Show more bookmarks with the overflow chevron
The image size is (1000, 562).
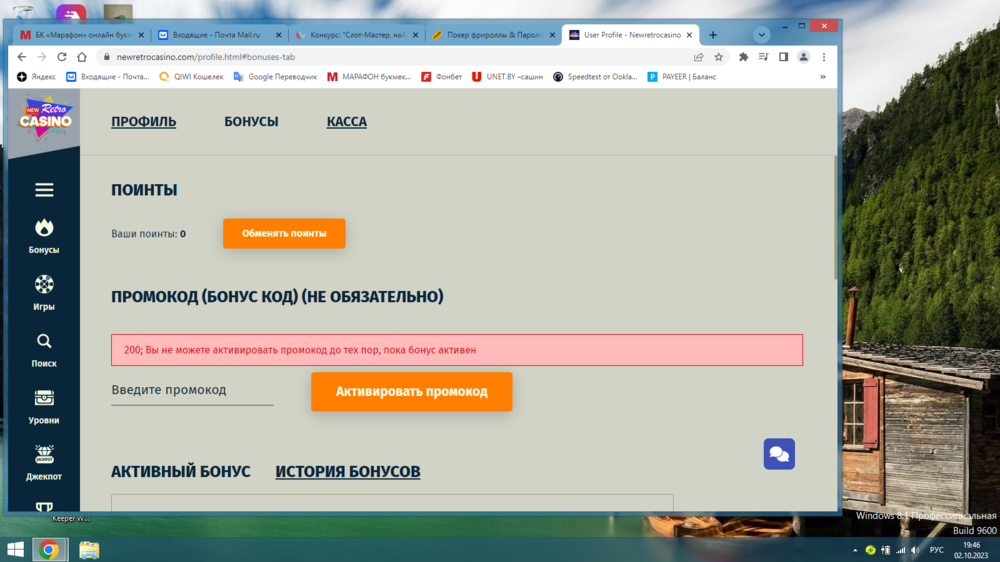point(823,76)
